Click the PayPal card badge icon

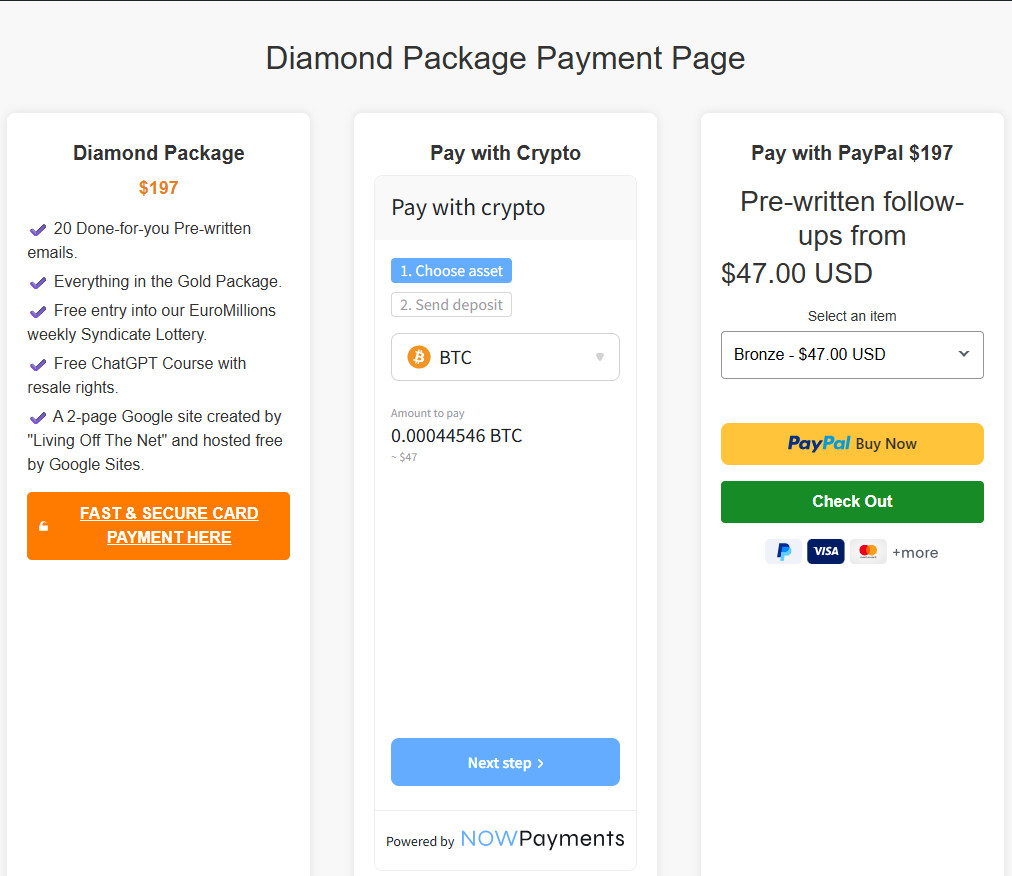[783, 552]
